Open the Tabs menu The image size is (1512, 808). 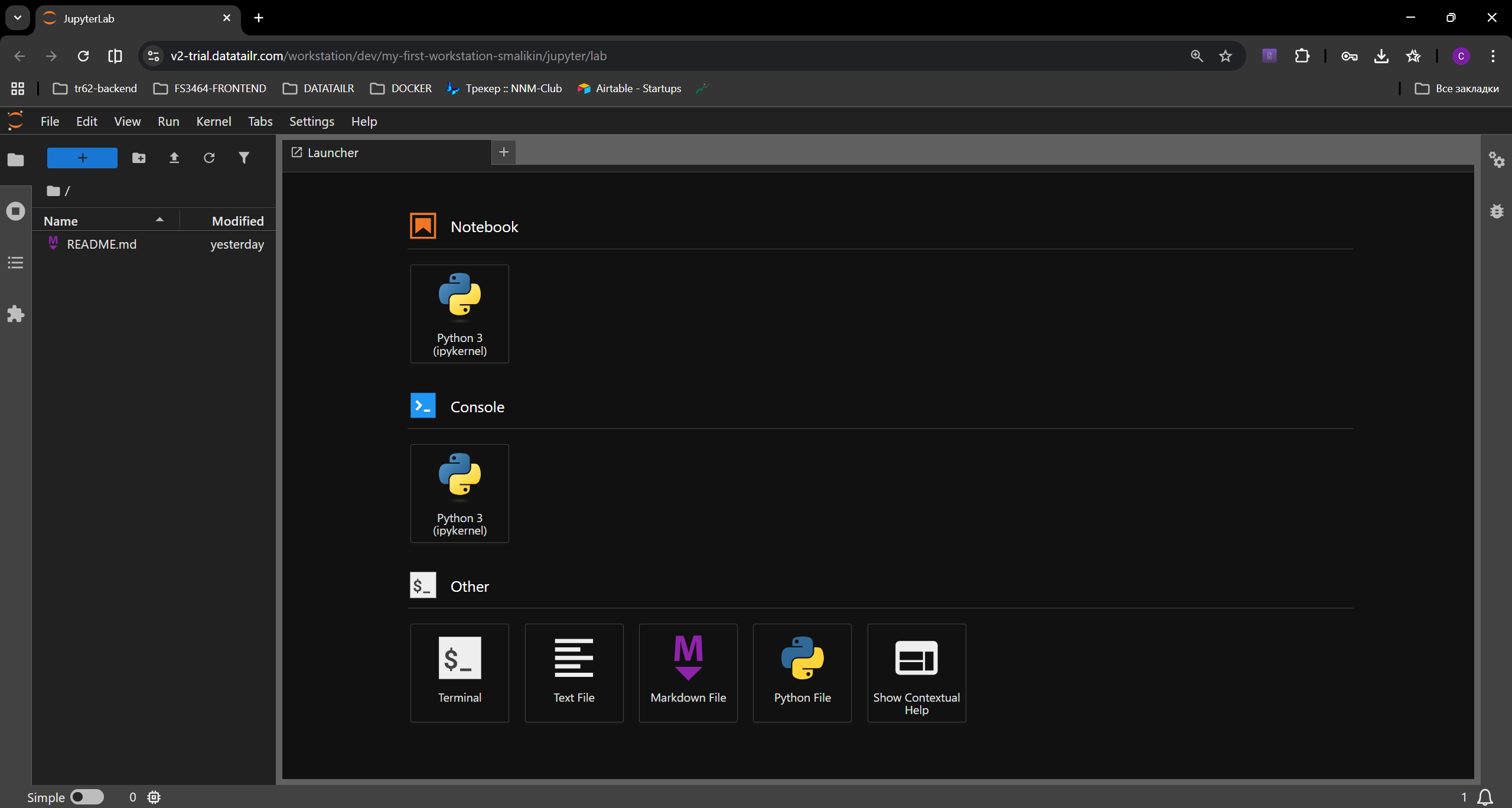tap(260, 121)
